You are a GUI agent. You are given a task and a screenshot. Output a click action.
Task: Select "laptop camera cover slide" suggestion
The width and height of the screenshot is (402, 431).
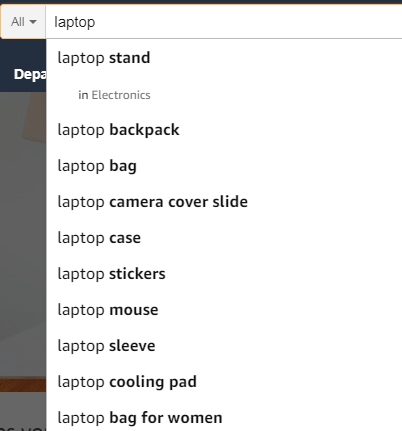(x=224, y=202)
